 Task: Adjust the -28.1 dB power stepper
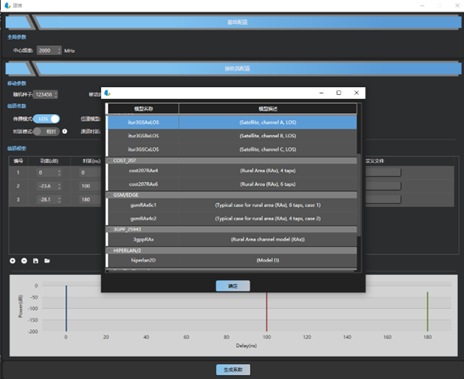pos(59,200)
